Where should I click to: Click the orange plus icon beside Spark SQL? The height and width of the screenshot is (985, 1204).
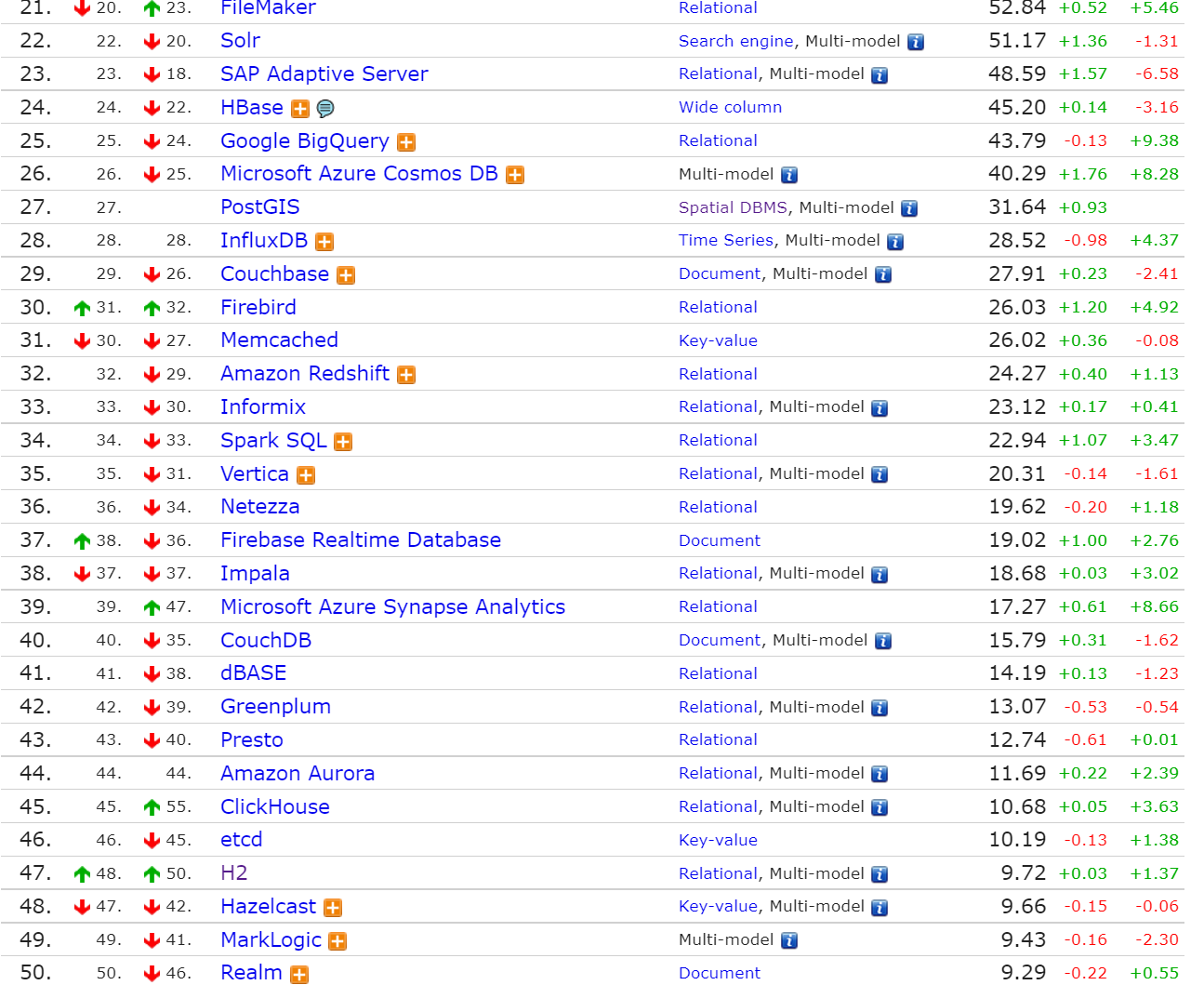click(x=343, y=442)
